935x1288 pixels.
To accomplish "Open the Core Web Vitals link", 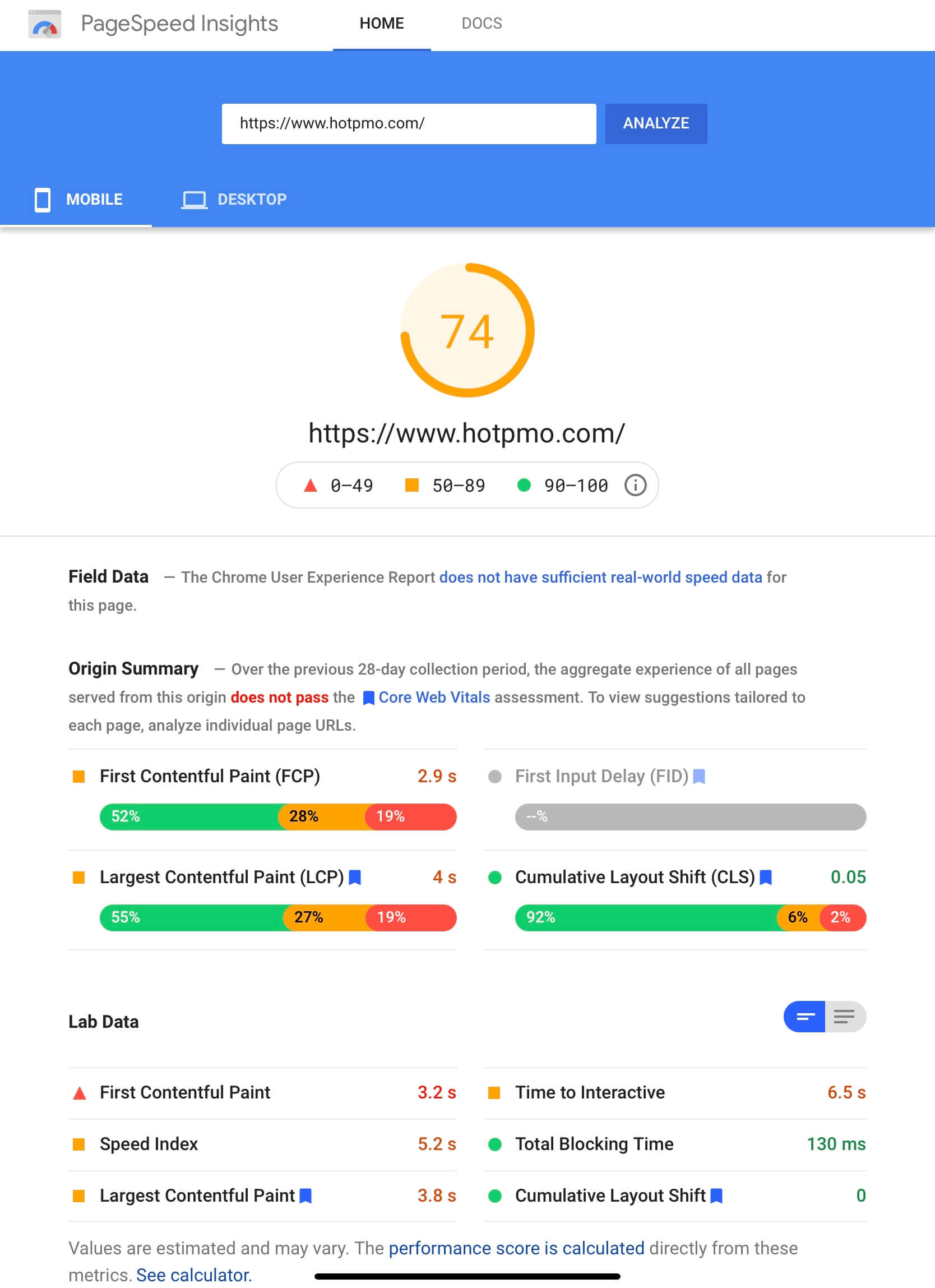I will point(434,698).
